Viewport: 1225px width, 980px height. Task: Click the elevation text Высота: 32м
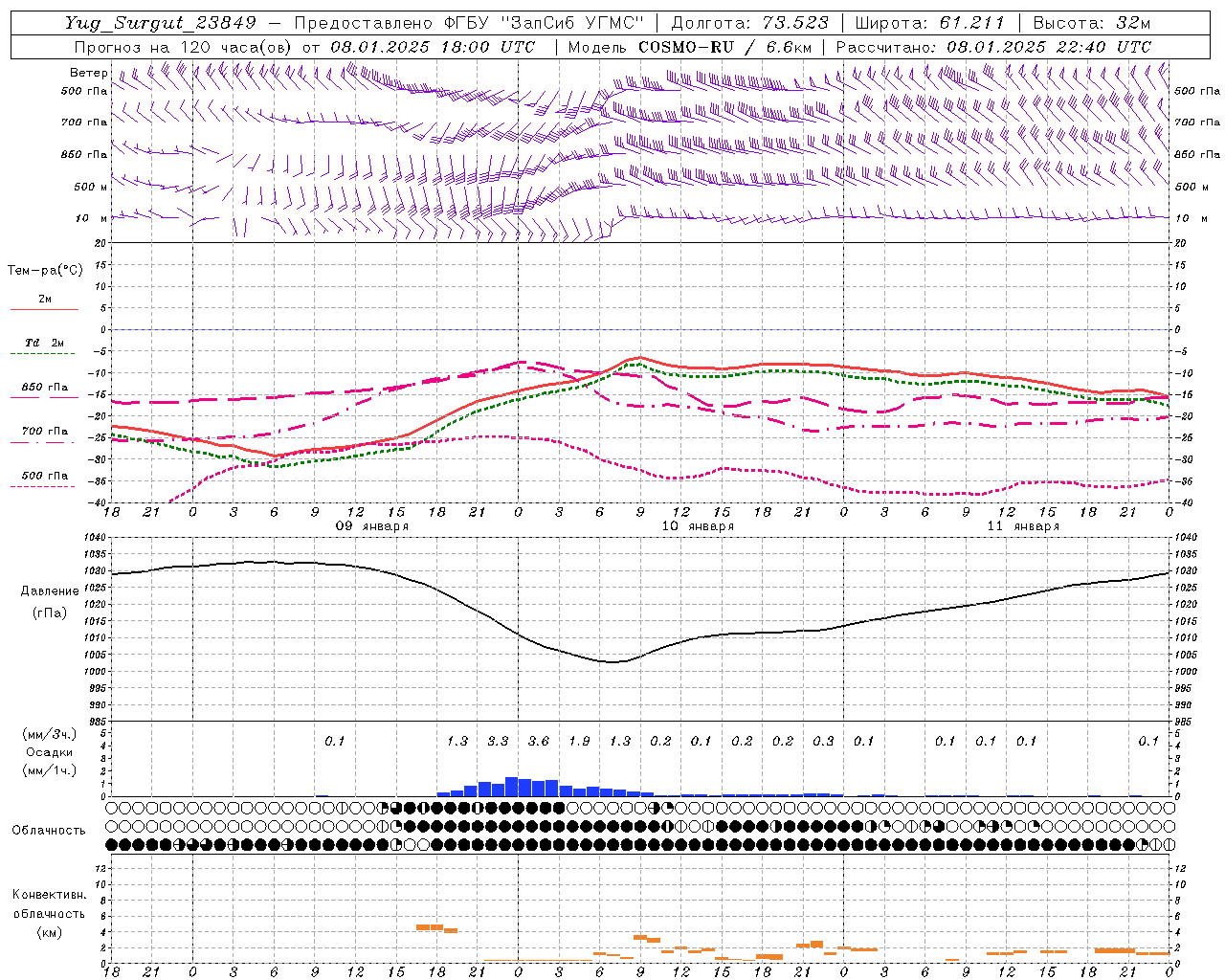point(1090,23)
